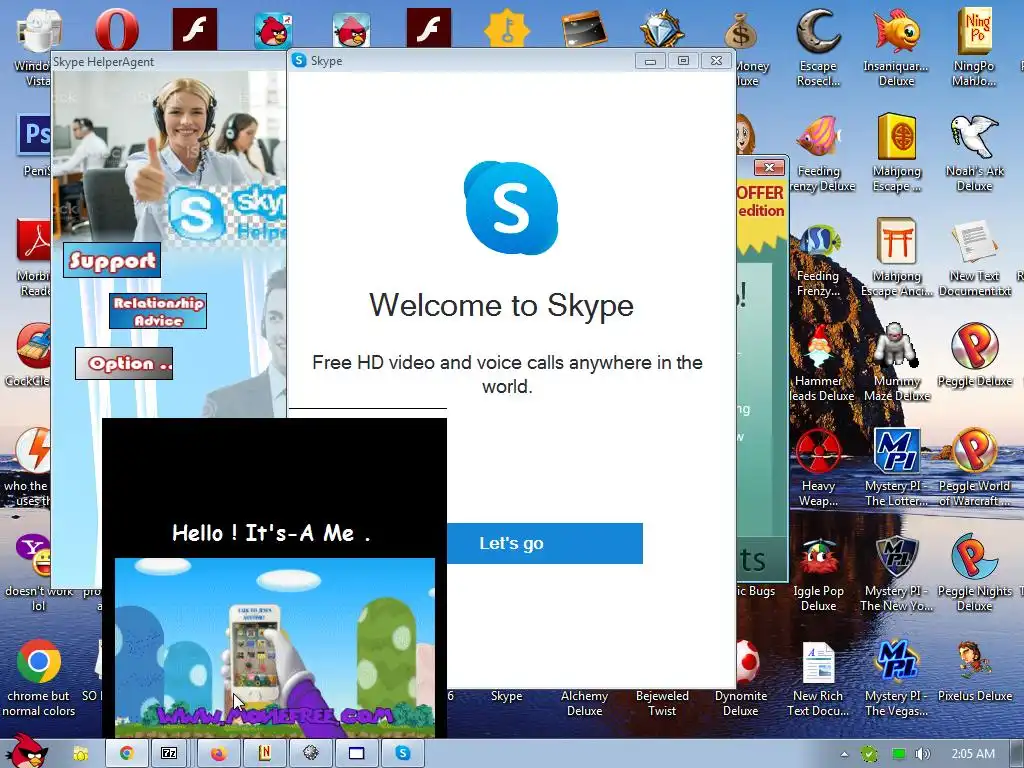Screen dimensions: 1024x768
Task: Open the 2:05 AM taskbar clock
Action: click(x=973, y=754)
